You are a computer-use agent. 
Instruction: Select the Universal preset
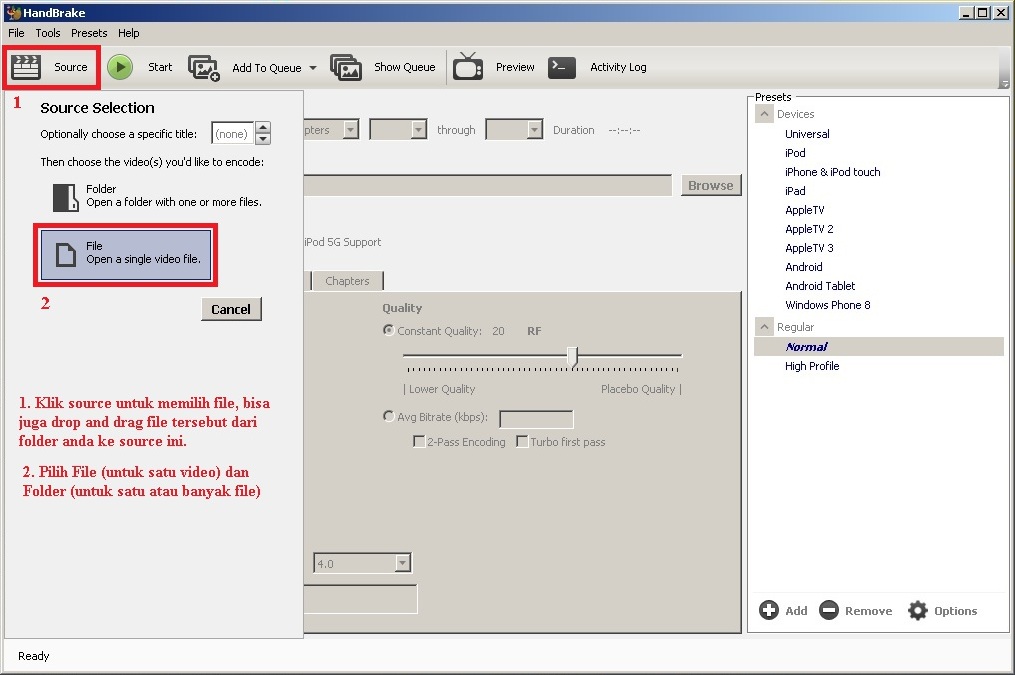[807, 134]
